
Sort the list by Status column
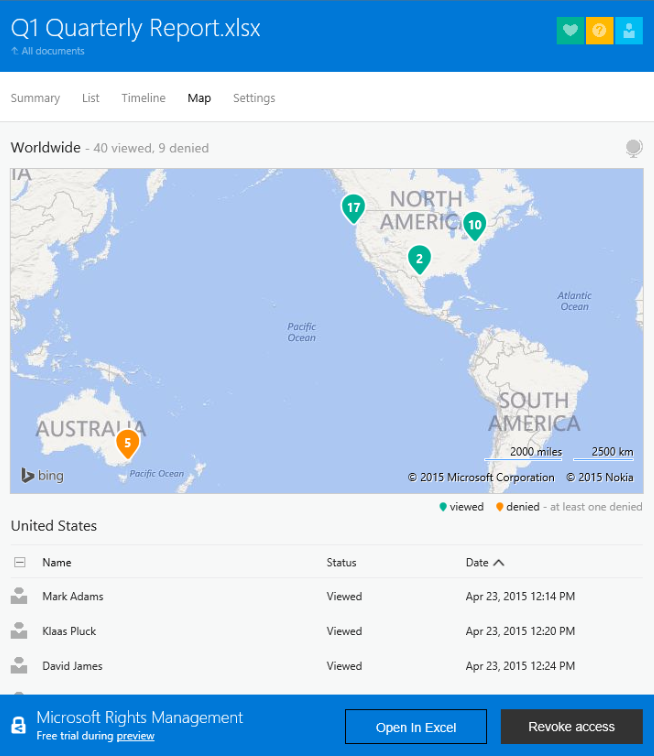(341, 562)
